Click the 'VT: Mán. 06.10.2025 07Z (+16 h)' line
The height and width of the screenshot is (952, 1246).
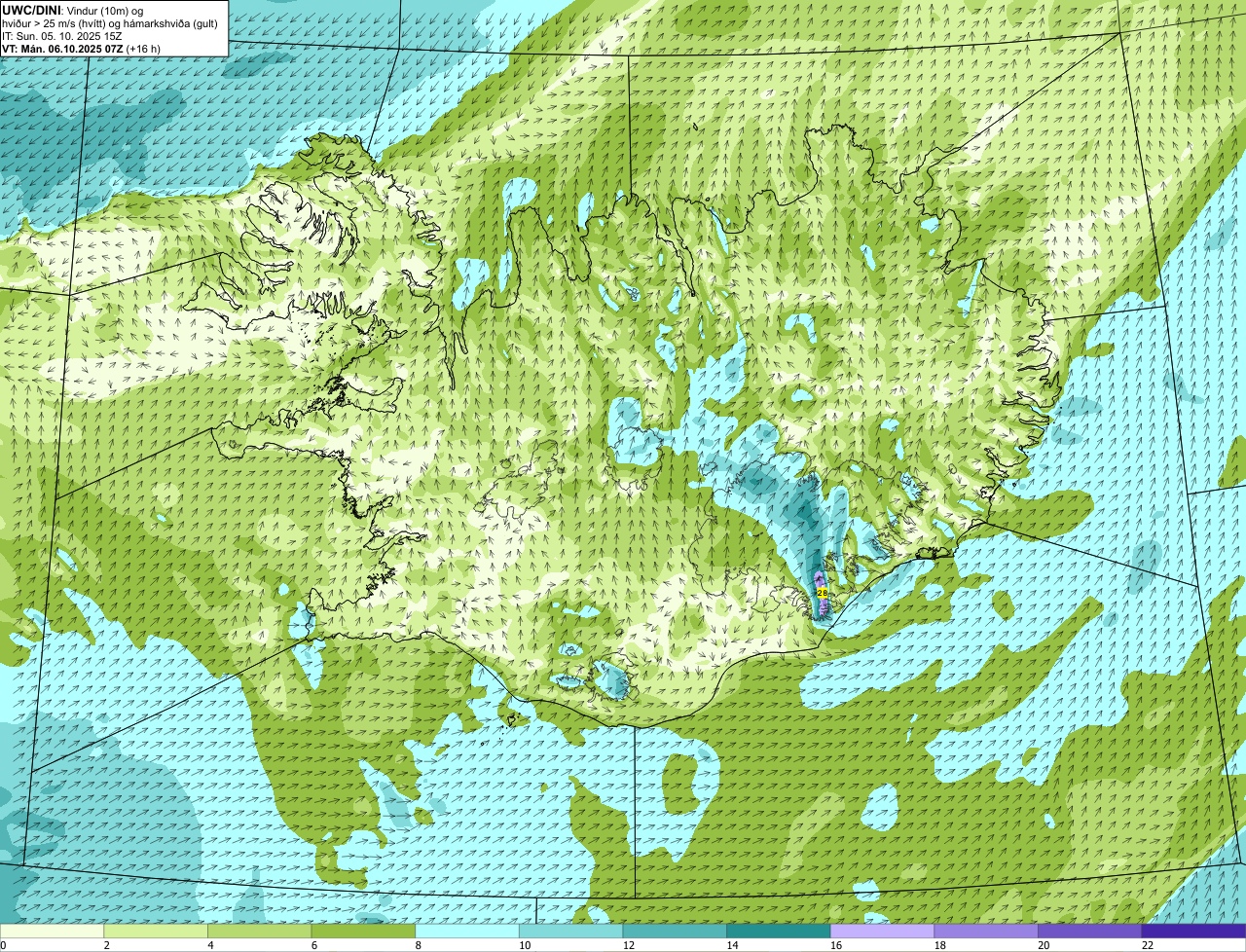(x=82, y=49)
